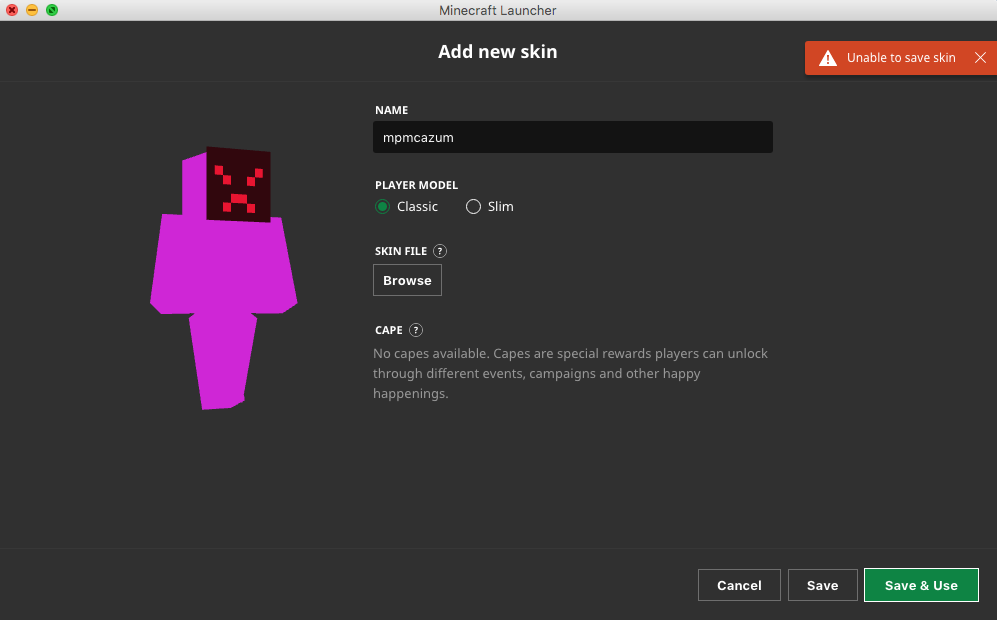997x620 pixels.
Task: Dismiss the Unable to save skin notification
Action: pyautogui.click(x=980, y=58)
